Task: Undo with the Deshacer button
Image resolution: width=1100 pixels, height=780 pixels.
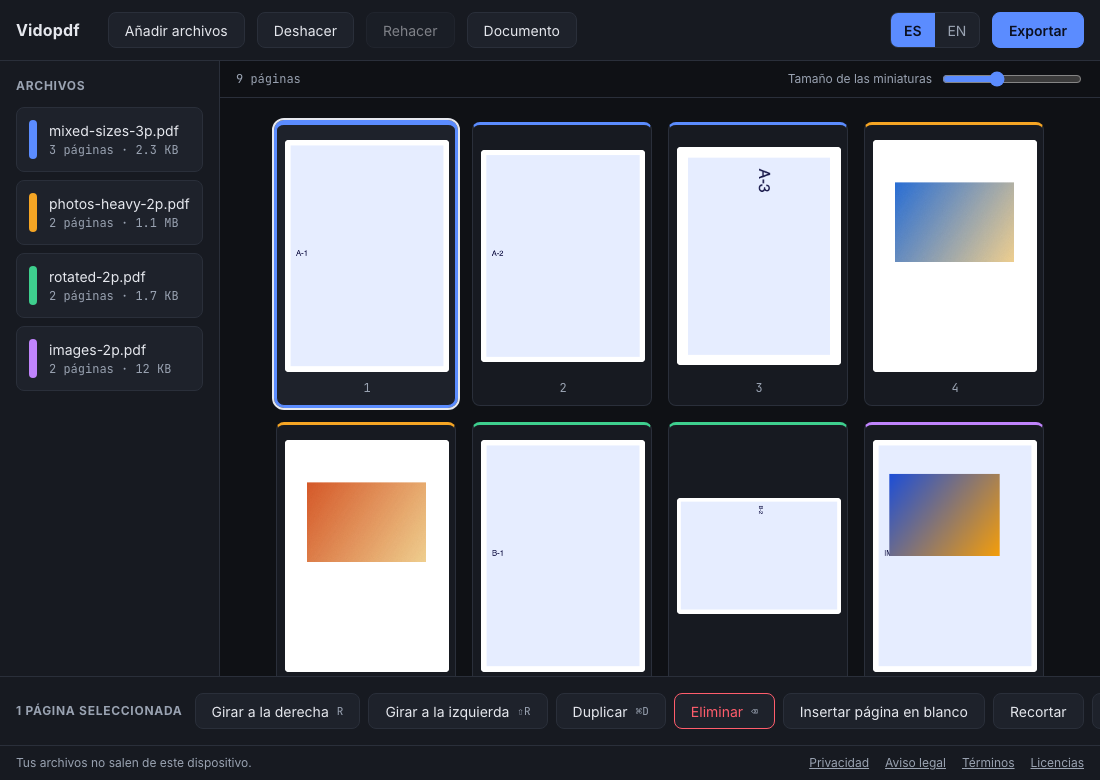Action: point(305,30)
